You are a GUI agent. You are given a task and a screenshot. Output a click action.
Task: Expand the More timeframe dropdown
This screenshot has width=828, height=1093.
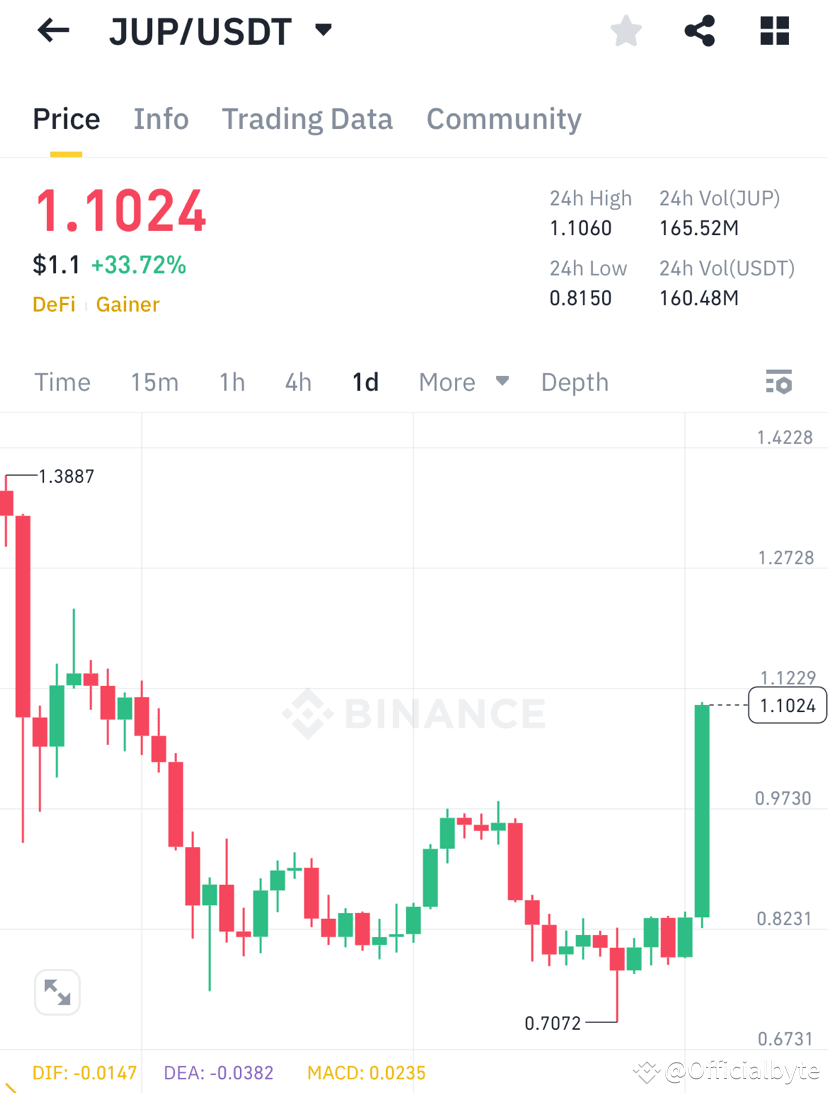pyautogui.click(x=464, y=381)
